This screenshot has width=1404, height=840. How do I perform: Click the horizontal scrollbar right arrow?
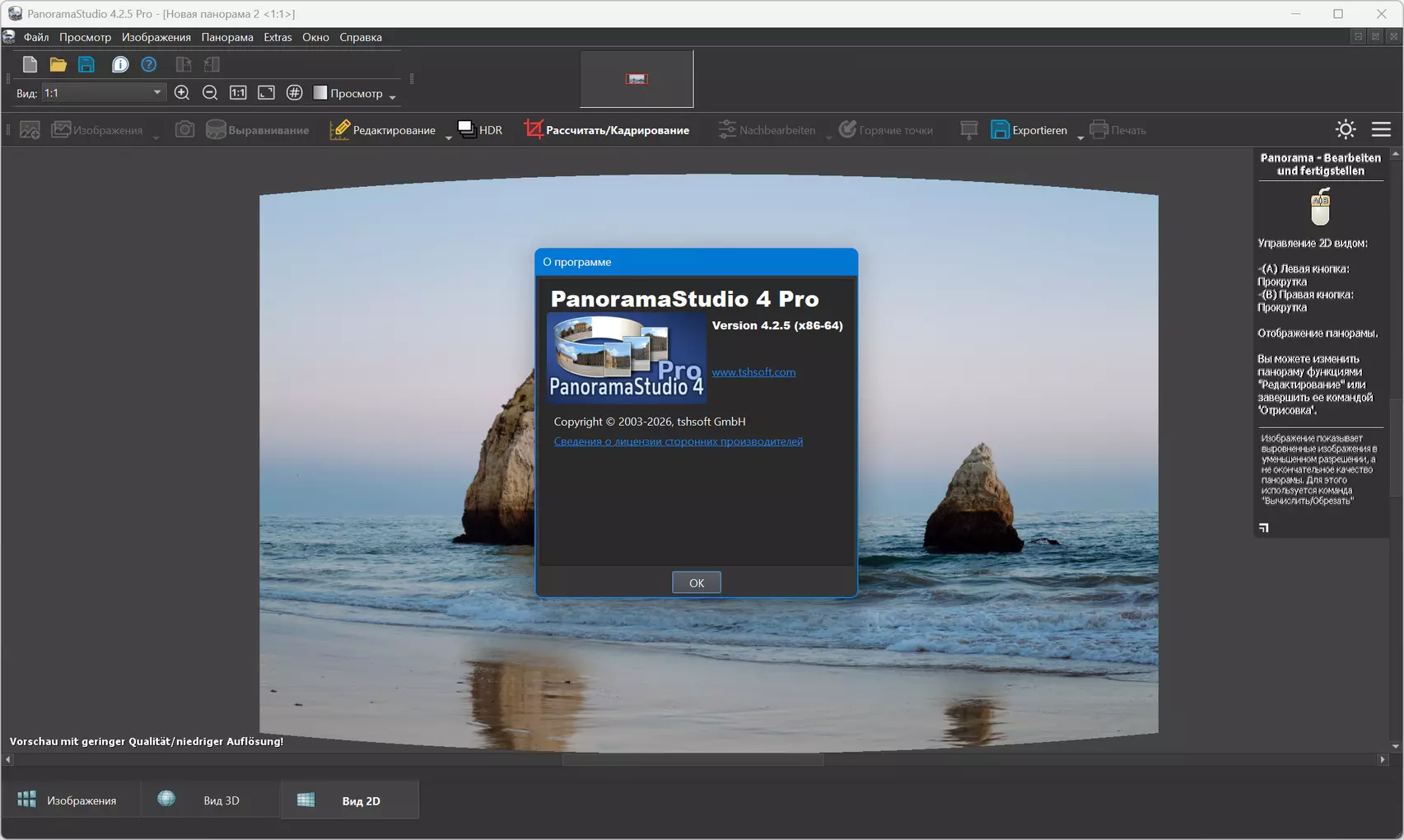pos(1383,759)
